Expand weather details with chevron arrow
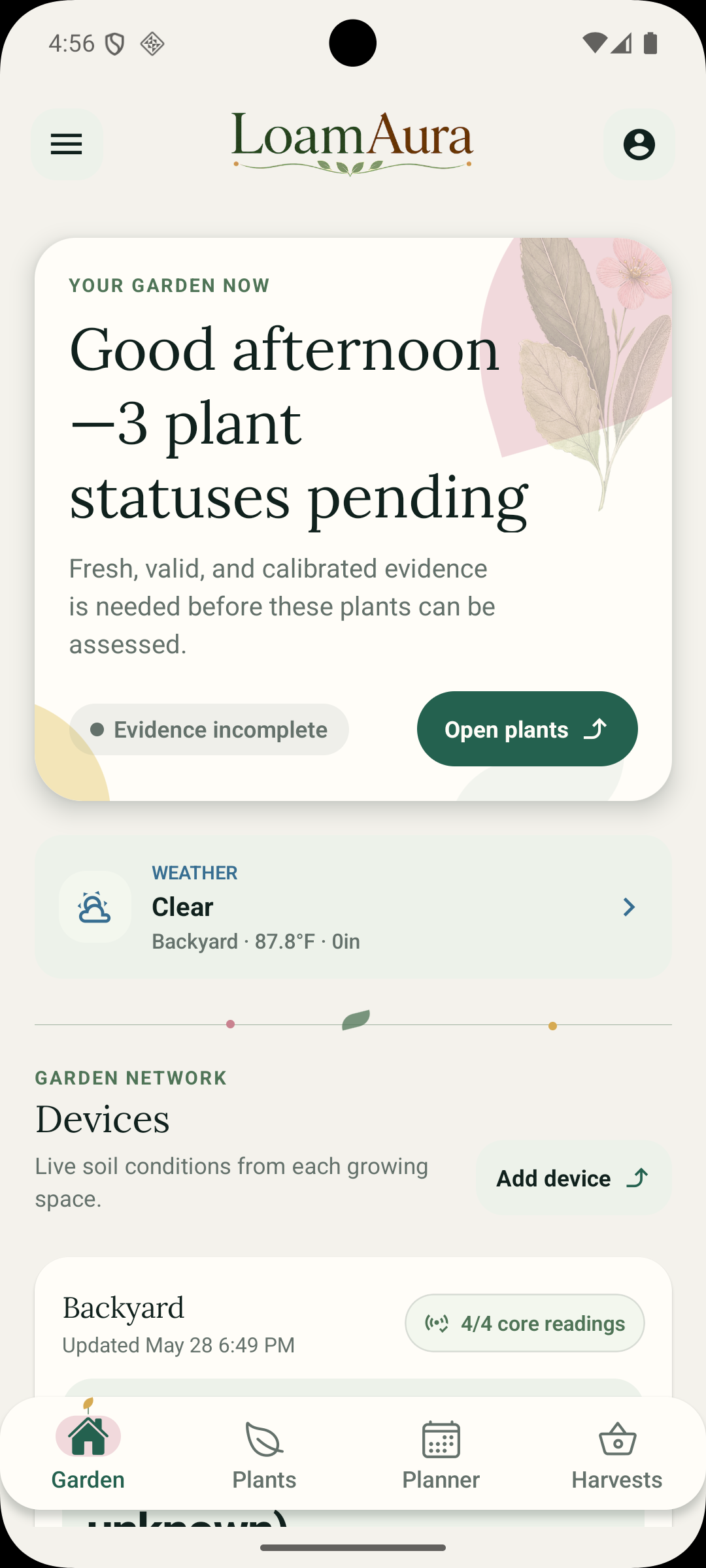Image resolution: width=706 pixels, height=1568 pixels. 629,907
